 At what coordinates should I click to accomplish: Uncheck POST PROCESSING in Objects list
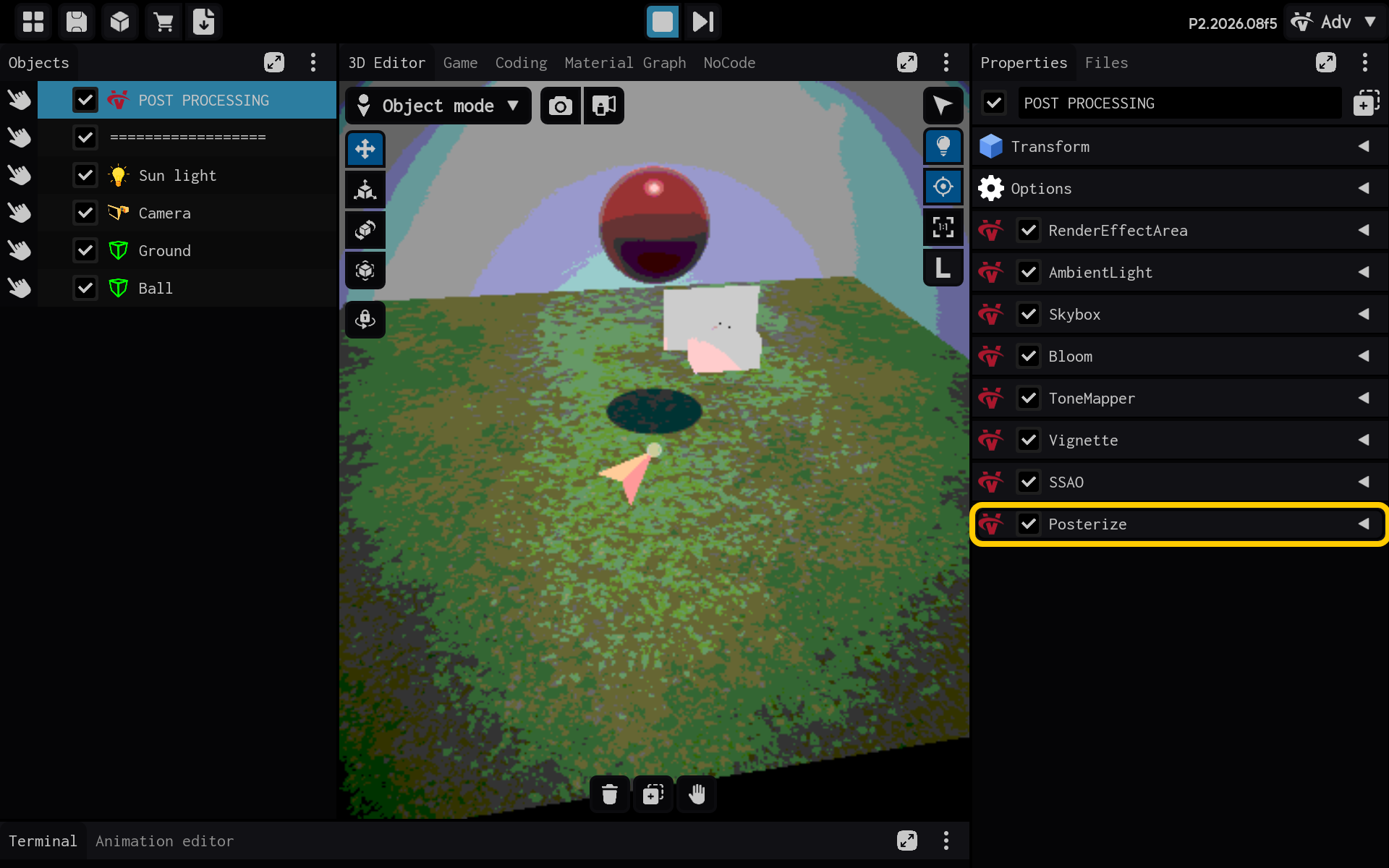(85, 100)
